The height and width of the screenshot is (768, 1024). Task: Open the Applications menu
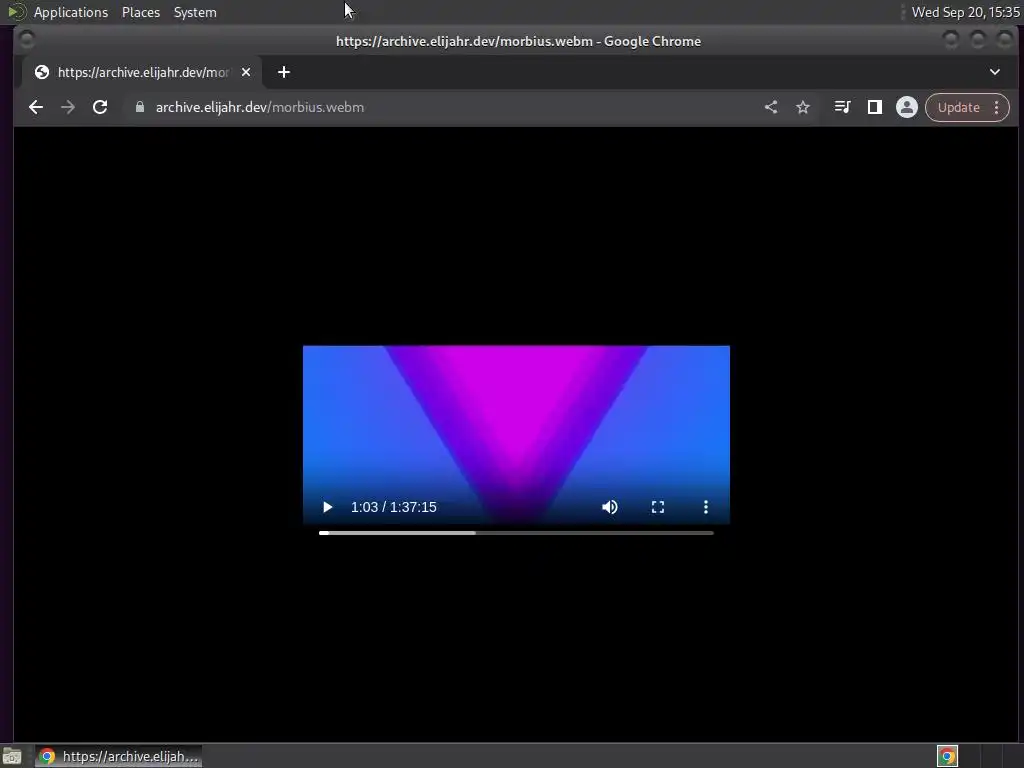[x=71, y=12]
